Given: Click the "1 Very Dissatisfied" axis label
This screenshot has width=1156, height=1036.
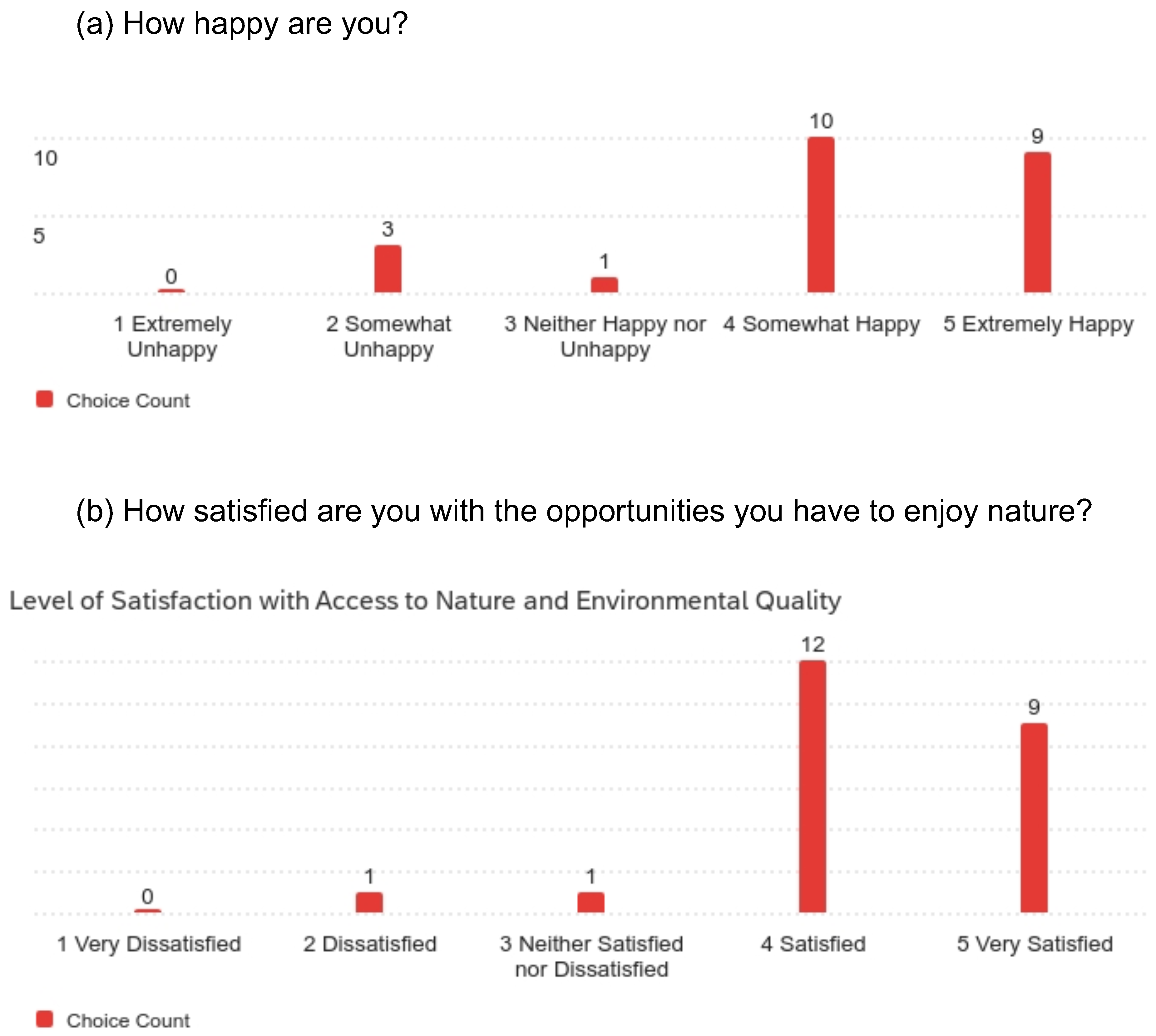Looking at the screenshot, I should [x=149, y=944].
